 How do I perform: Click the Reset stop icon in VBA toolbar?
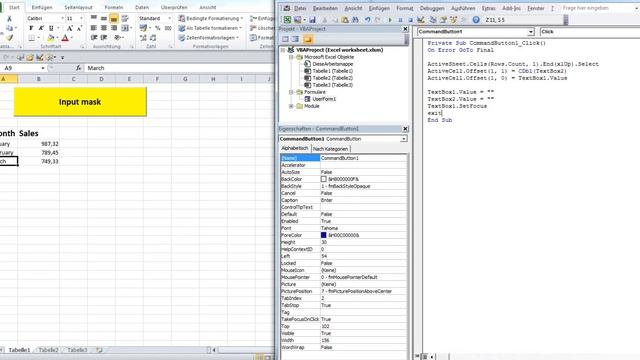tap(410, 20)
